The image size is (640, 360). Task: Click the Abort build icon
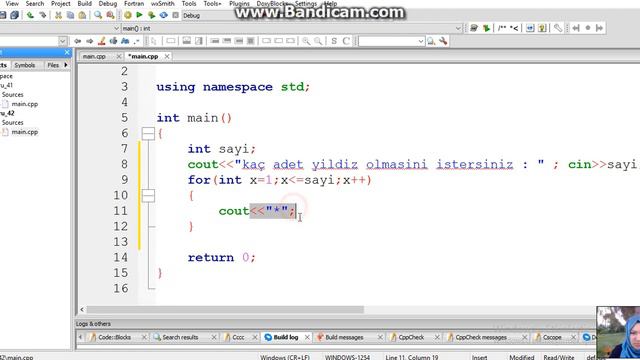[176, 15]
